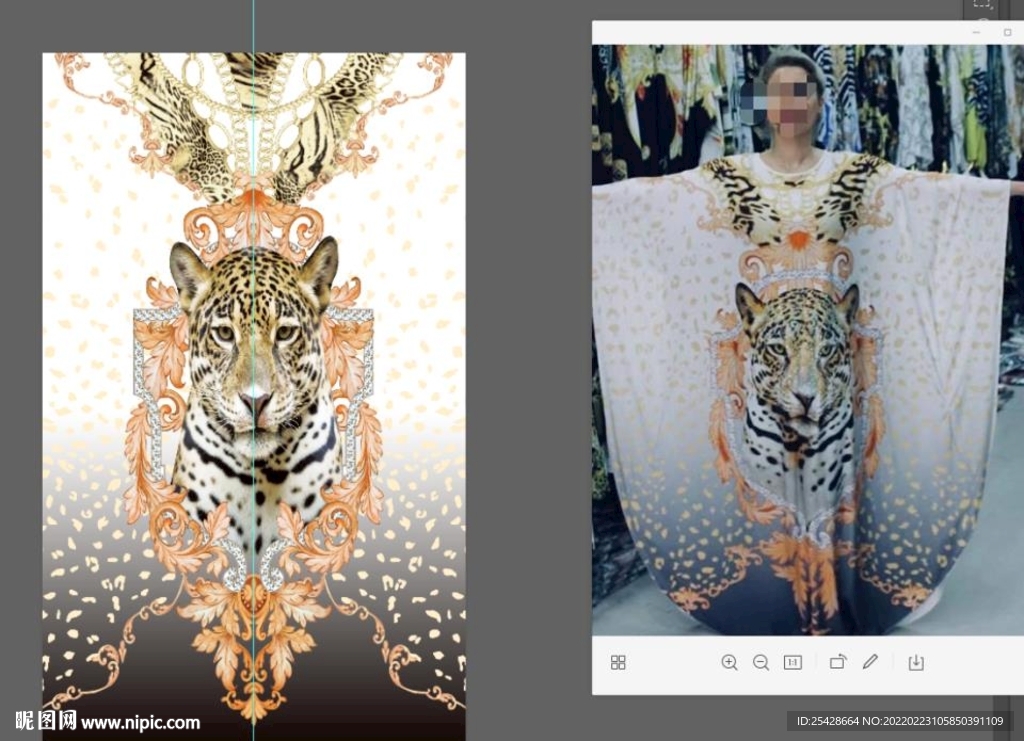Rotate the photo in the image viewer
This screenshot has width=1024, height=741.
click(838, 662)
